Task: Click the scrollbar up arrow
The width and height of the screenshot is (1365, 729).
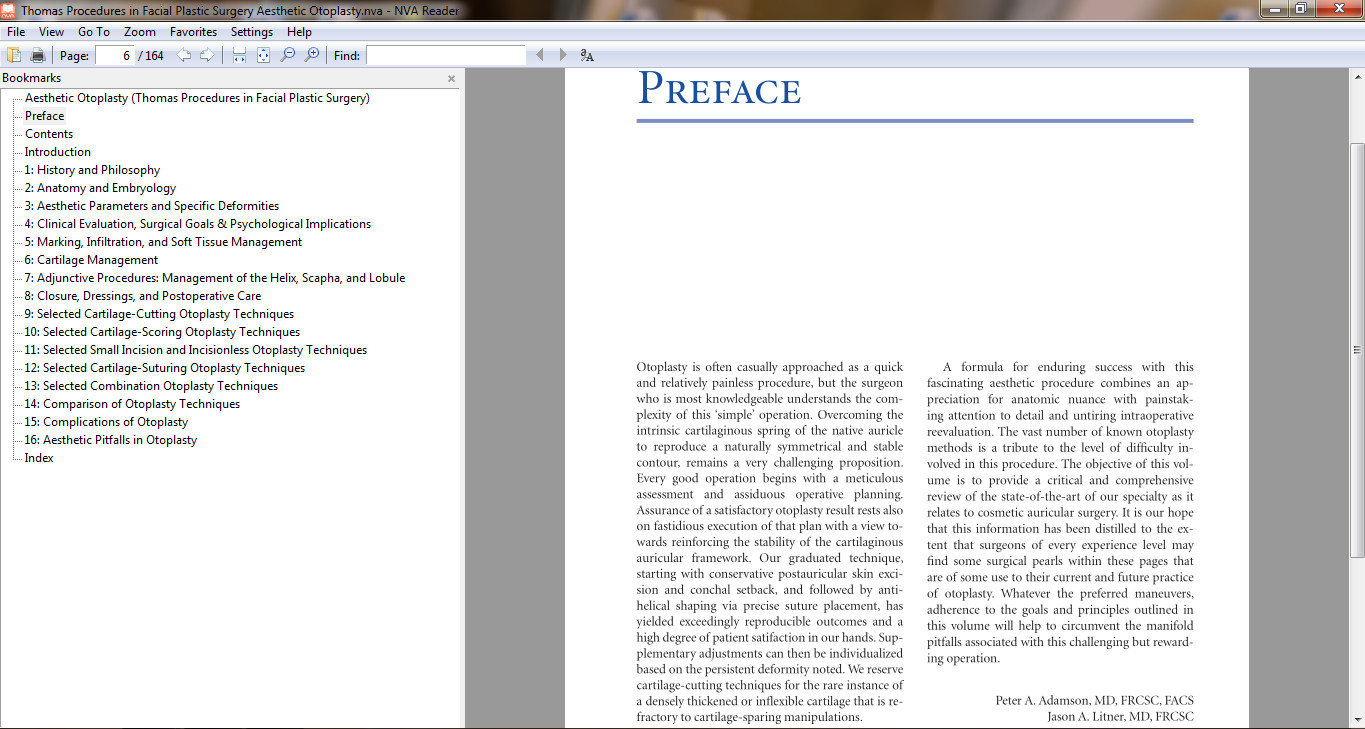Action: click(1357, 76)
